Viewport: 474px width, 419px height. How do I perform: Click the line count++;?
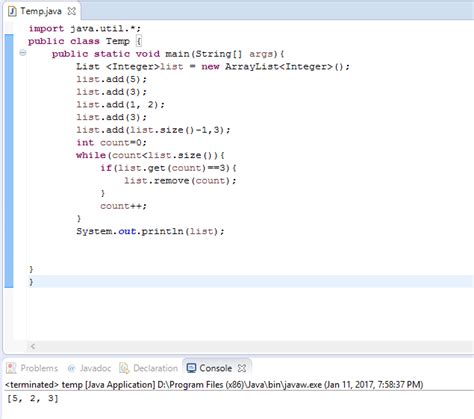point(123,206)
